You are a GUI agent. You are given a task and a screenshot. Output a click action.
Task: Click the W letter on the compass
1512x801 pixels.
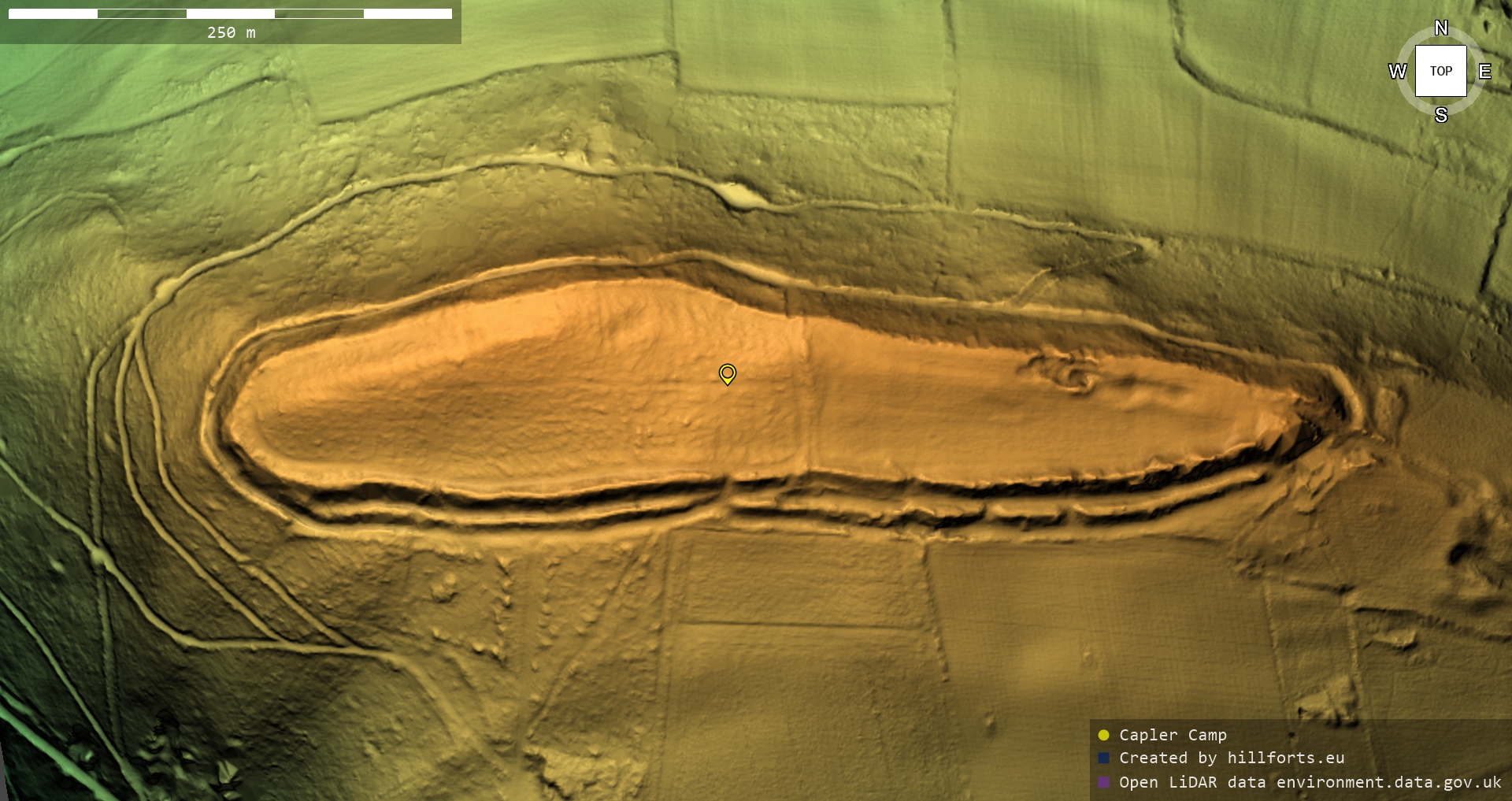click(x=1397, y=72)
